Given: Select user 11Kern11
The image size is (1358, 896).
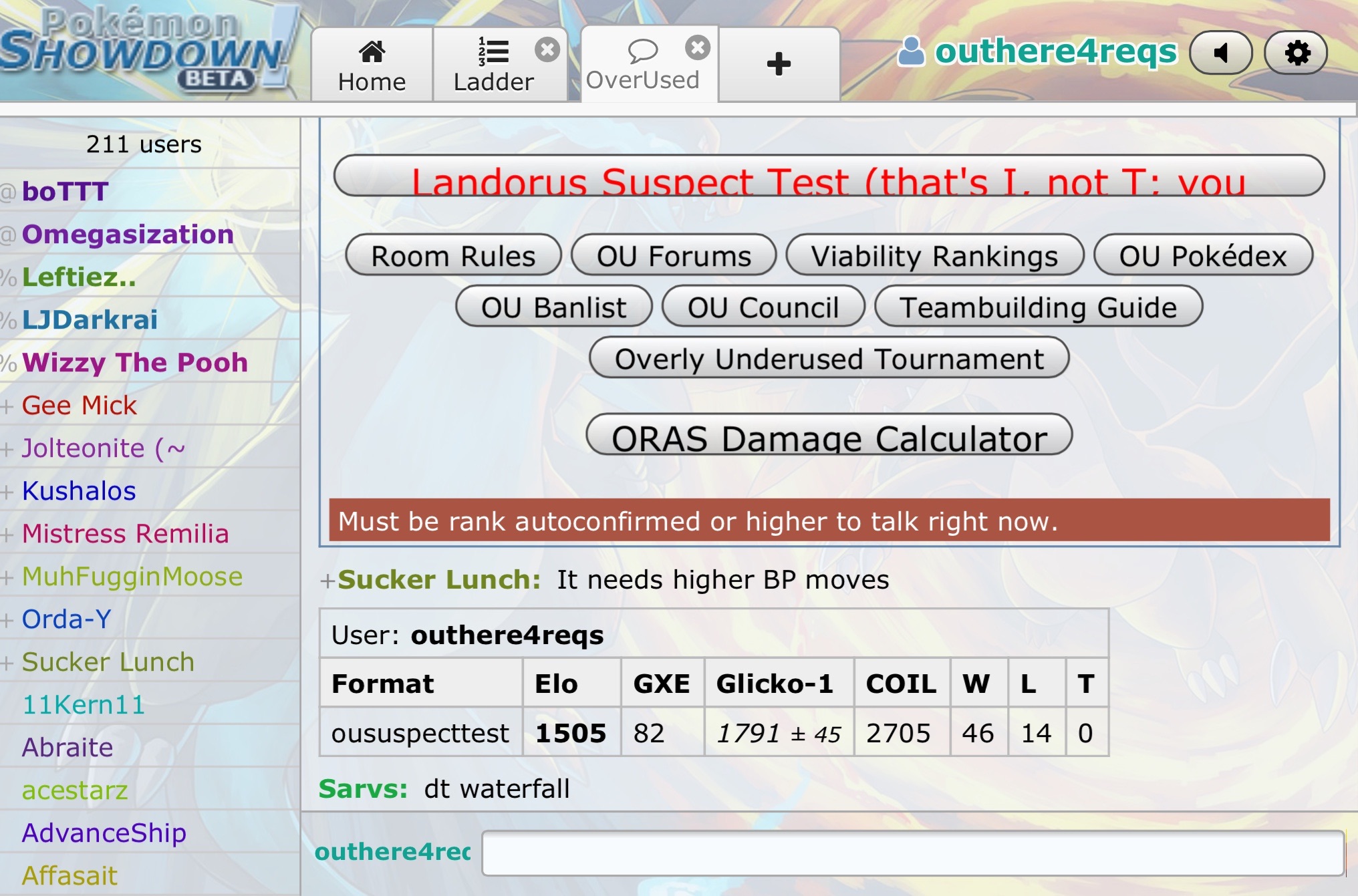Looking at the screenshot, I should [150, 704].
